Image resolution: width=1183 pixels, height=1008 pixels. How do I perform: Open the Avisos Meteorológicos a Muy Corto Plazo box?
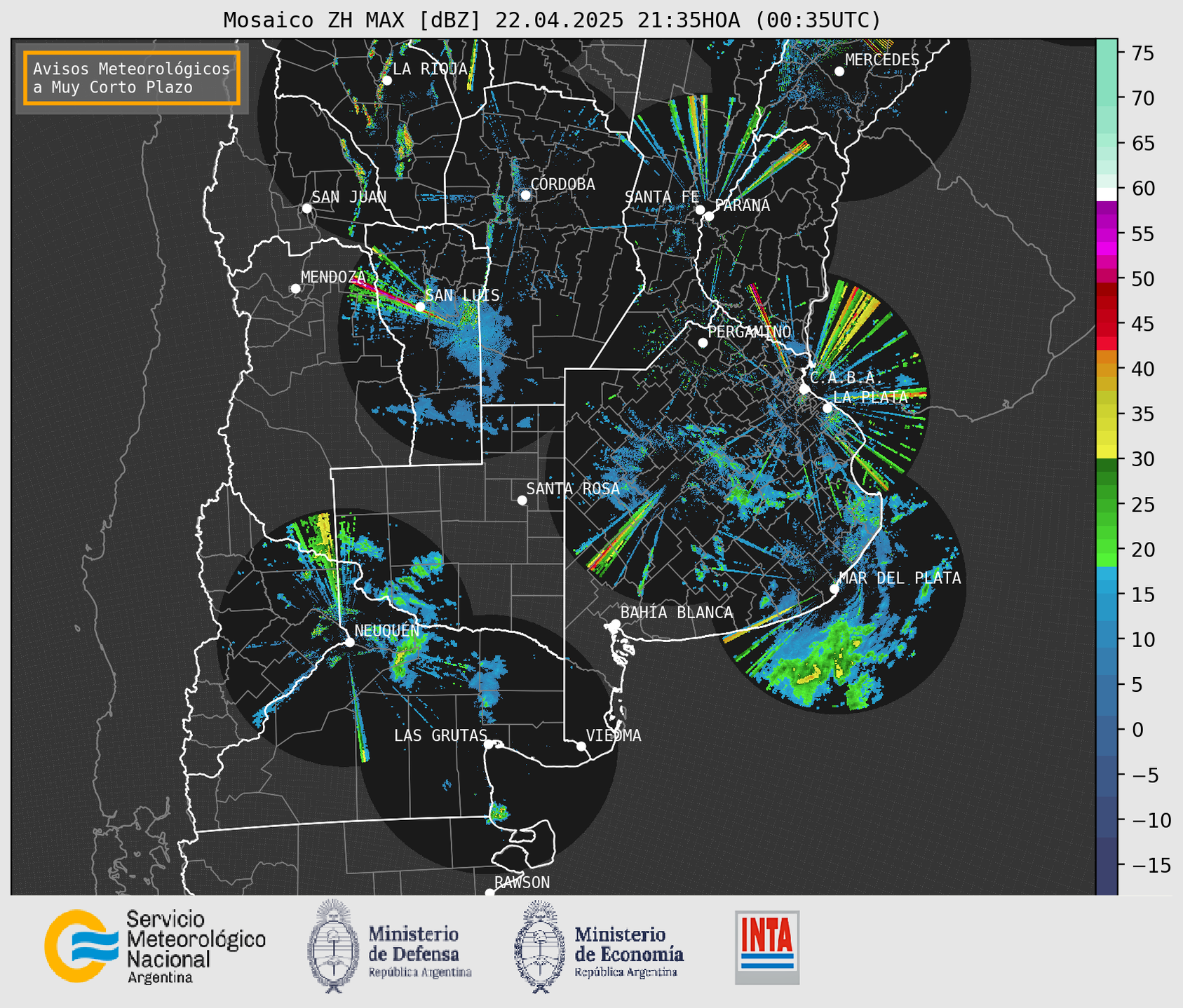(x=132, y=78)
